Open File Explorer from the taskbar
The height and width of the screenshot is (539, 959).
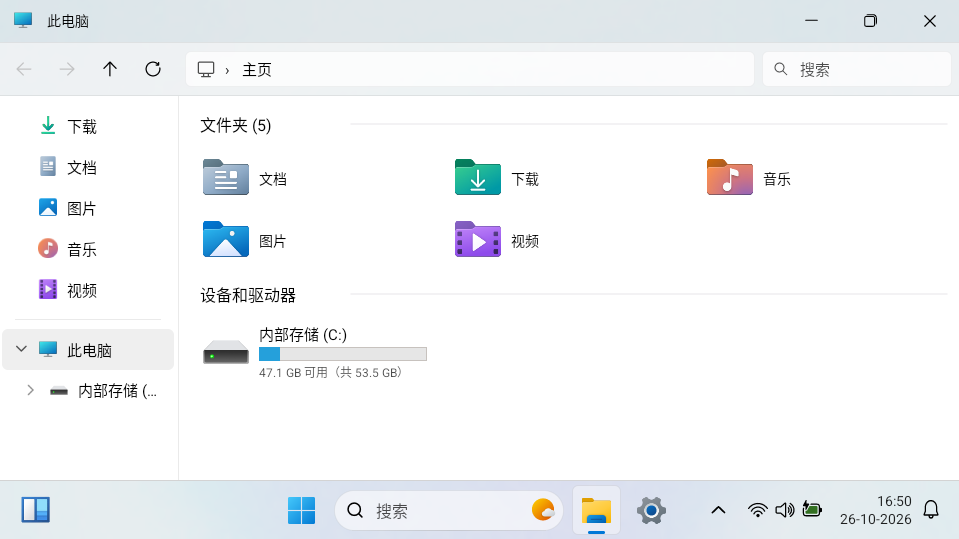[596, 510]
